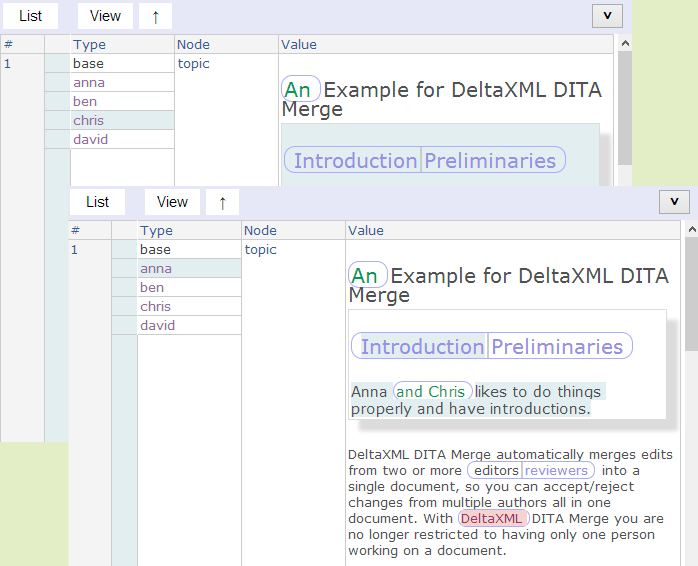
Task: Click the List button in the upper panel
Action: click(x=30, y=16)
